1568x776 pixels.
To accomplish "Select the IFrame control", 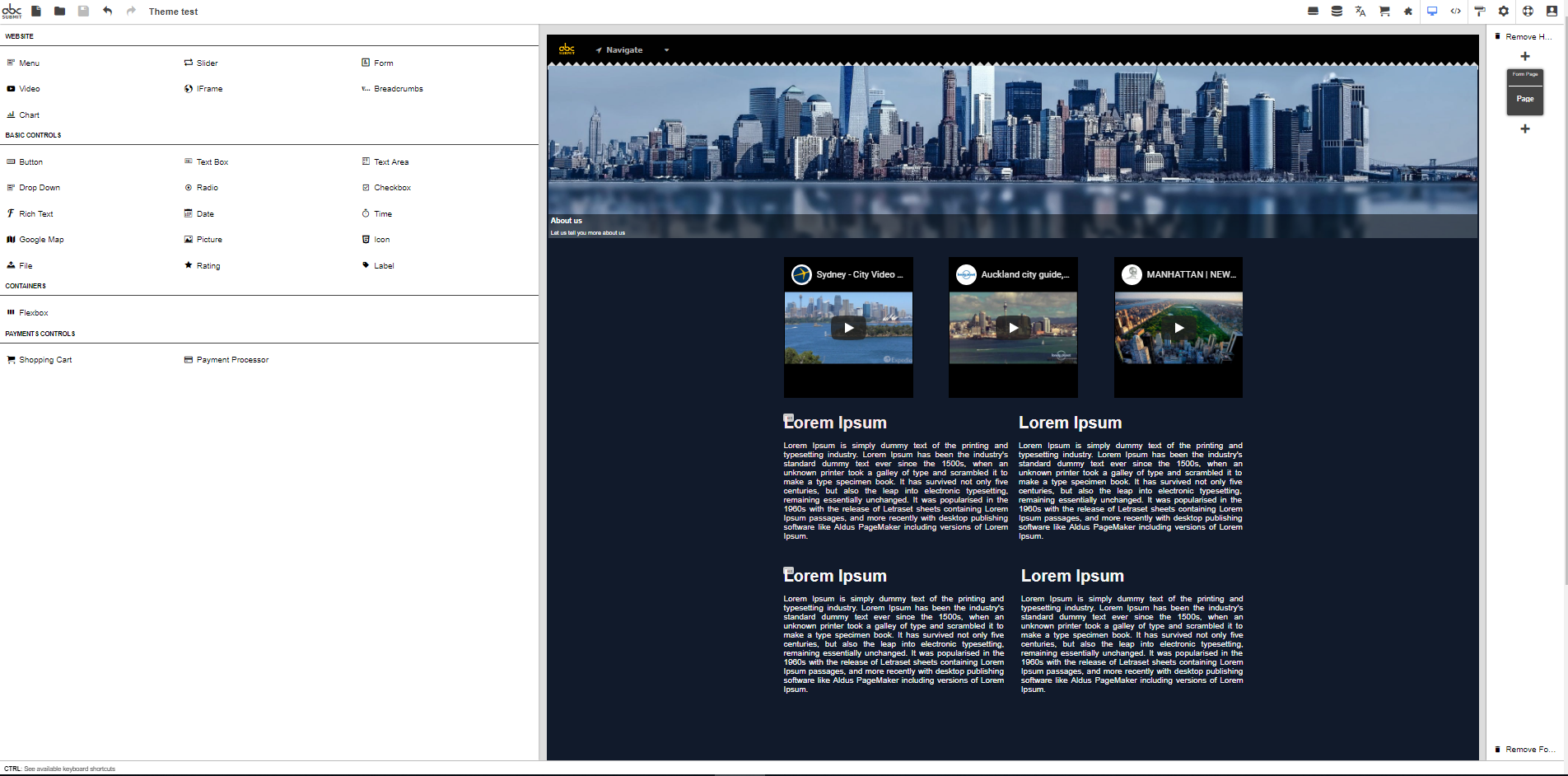I will pyautogui.click(x=203, y=88).
